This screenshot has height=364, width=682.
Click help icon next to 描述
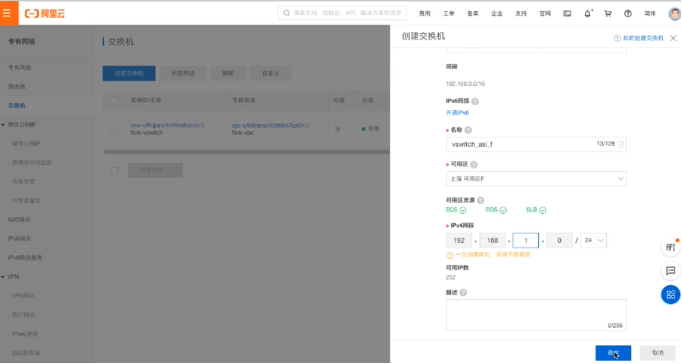[463, 293]
